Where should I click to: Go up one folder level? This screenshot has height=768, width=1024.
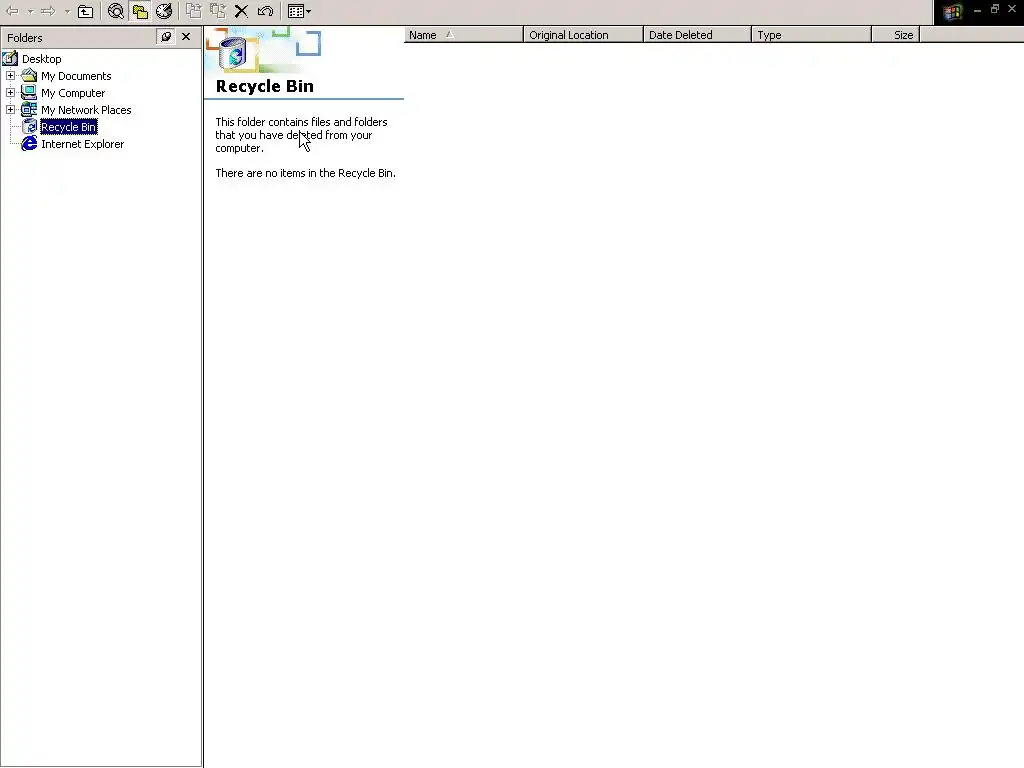[x=86, y=11]
